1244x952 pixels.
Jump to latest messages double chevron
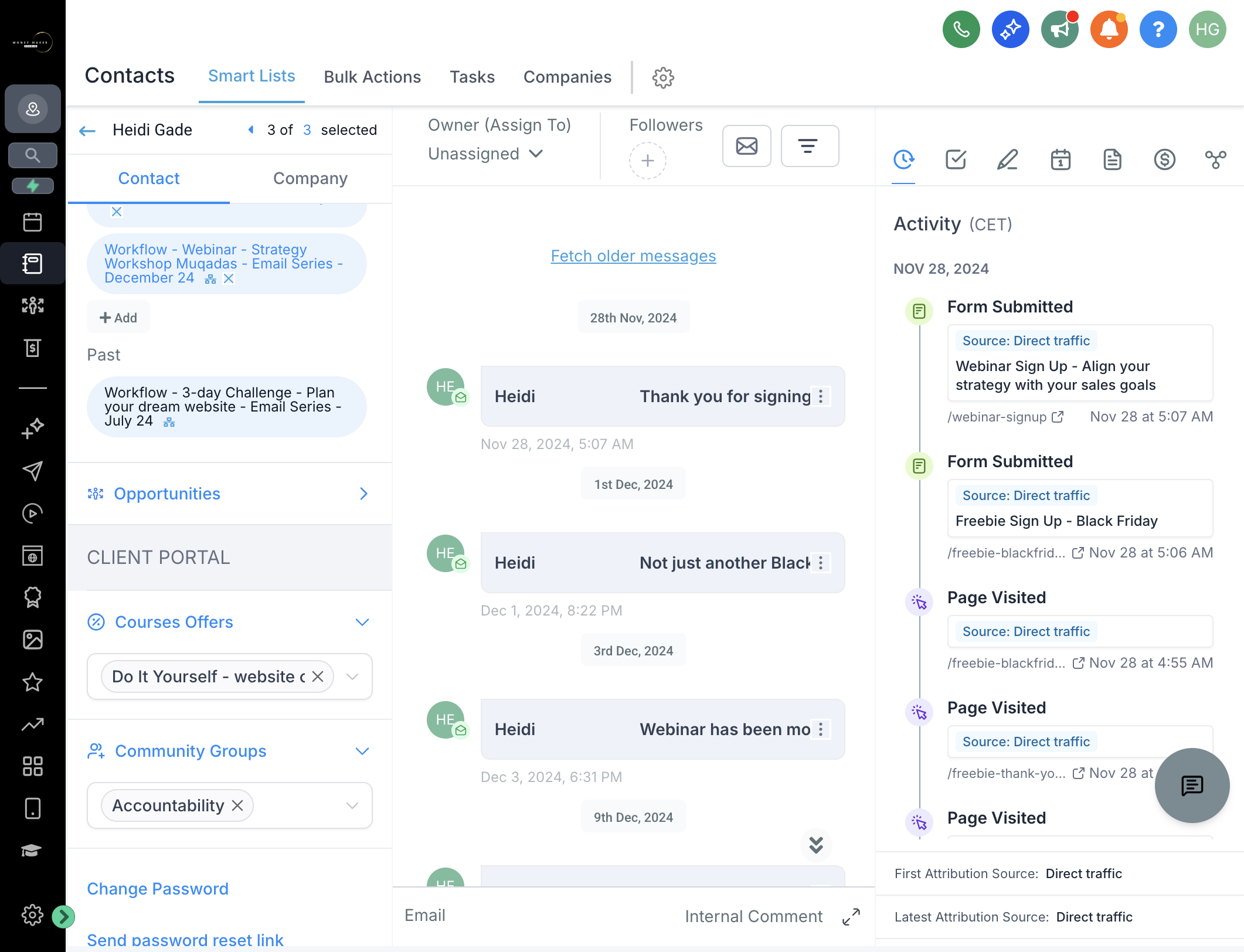point(816,845)
